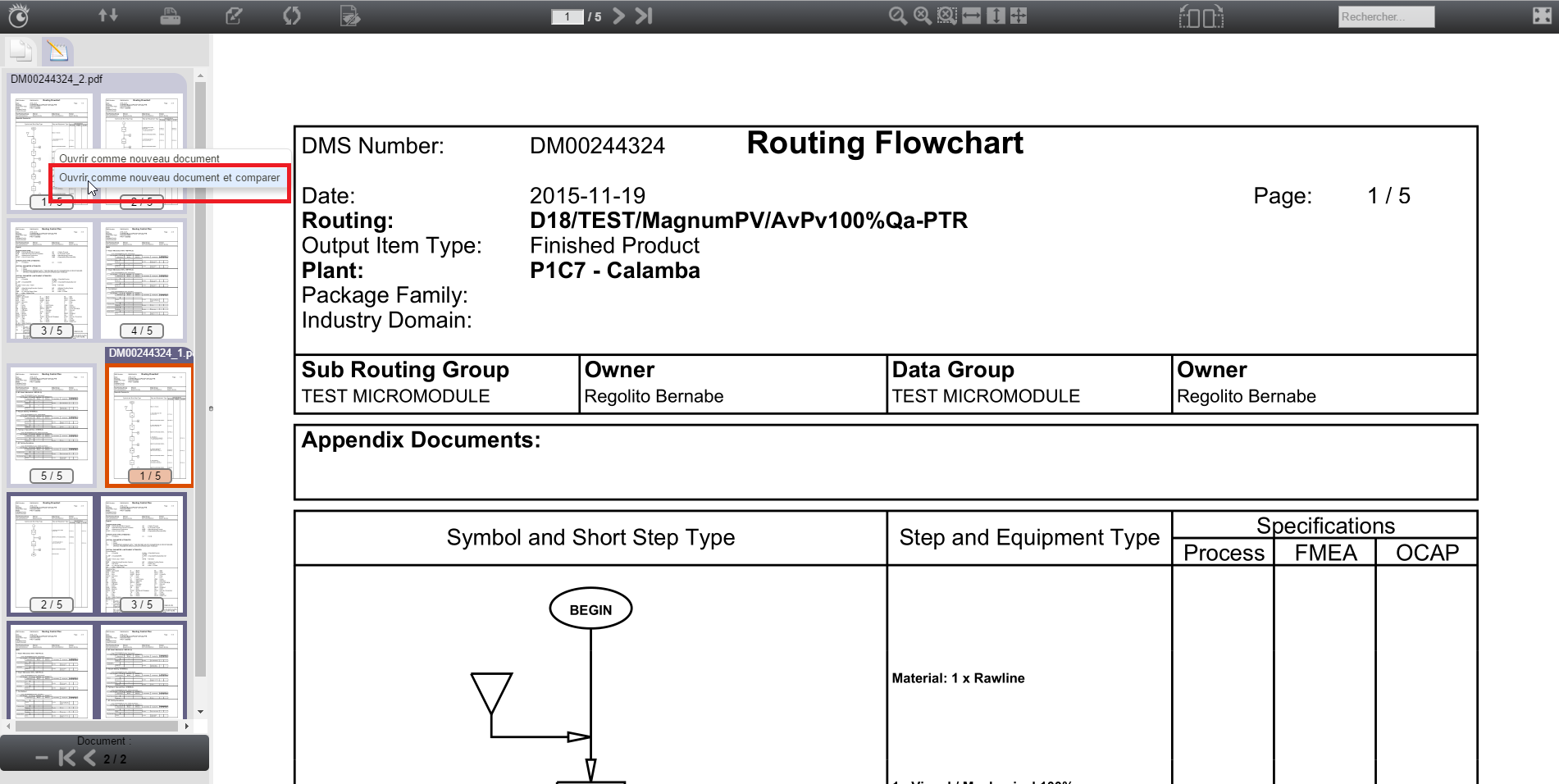Screen dimensions: 1559x784
Task: Go to previous document arrow
Action: (89, 759)
